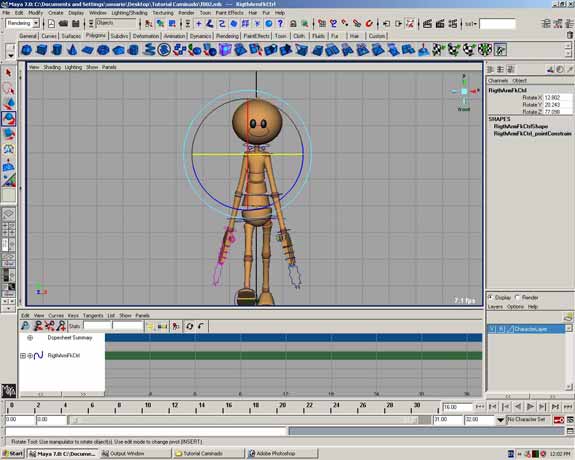Toggle visibility box of CharacterLayer
The width and height of the screenshot is (575, 460).
click(493, 329)
